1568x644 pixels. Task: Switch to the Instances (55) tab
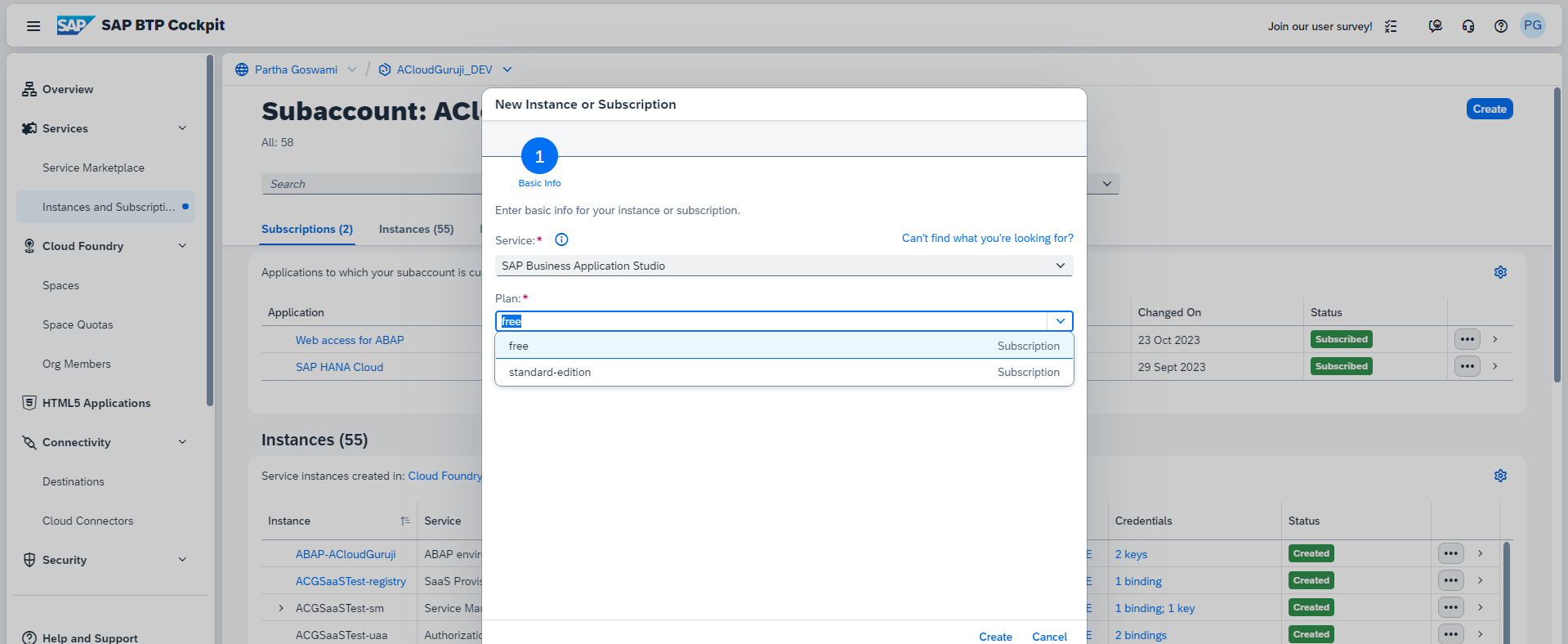point(416,229)
